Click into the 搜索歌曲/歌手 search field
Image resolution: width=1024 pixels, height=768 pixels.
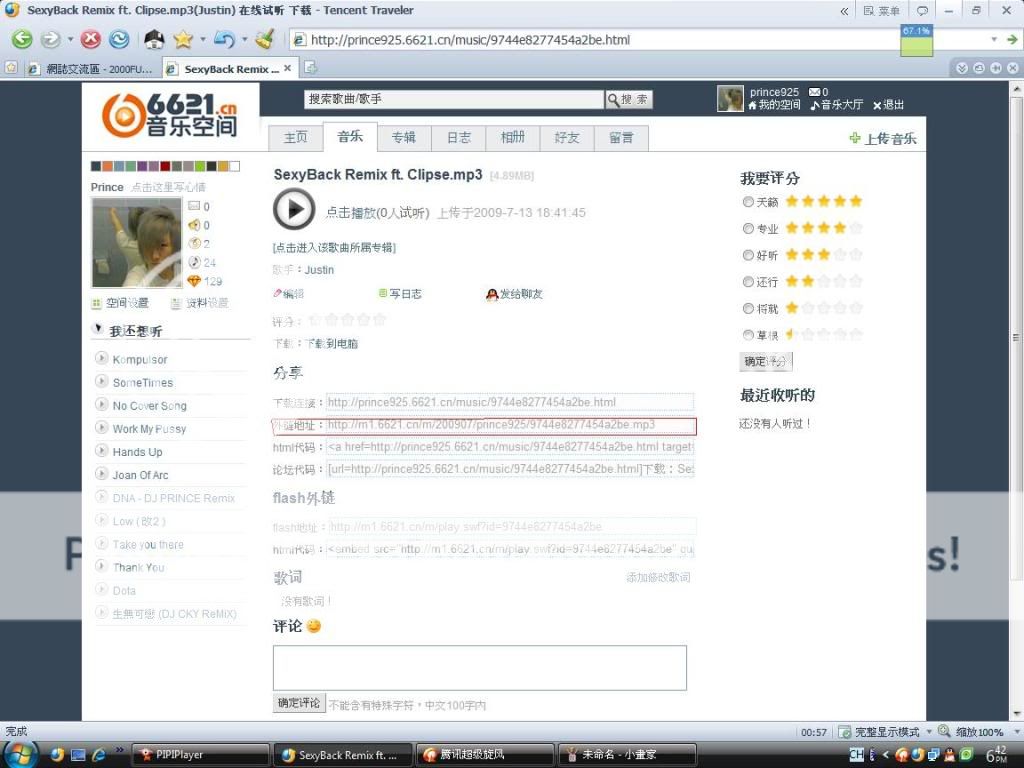pos(454,99)
